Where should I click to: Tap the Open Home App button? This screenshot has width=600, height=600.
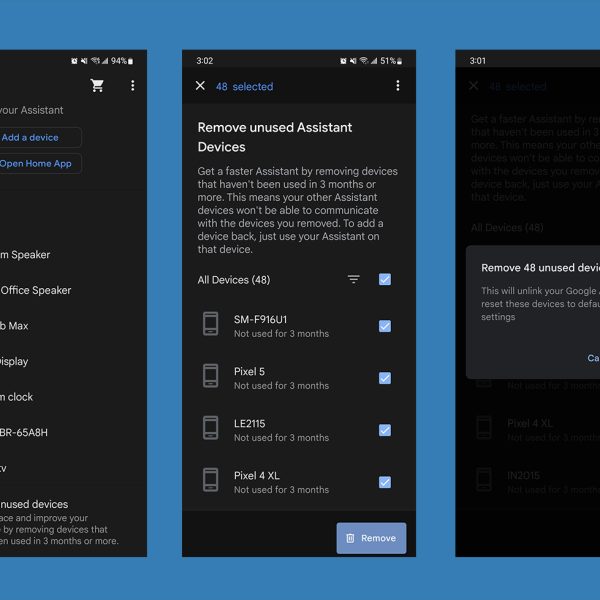coord(38,163)
